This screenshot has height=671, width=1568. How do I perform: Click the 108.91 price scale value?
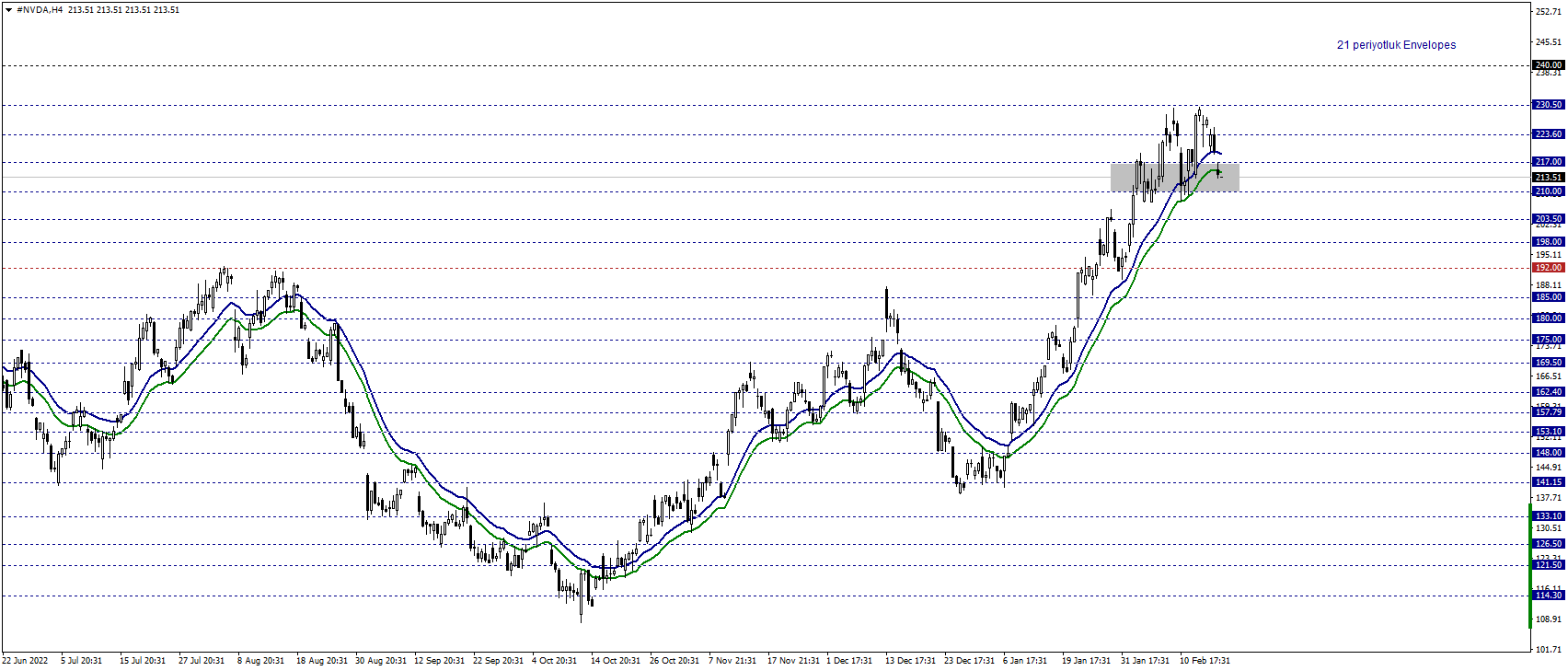point(1549,619)
